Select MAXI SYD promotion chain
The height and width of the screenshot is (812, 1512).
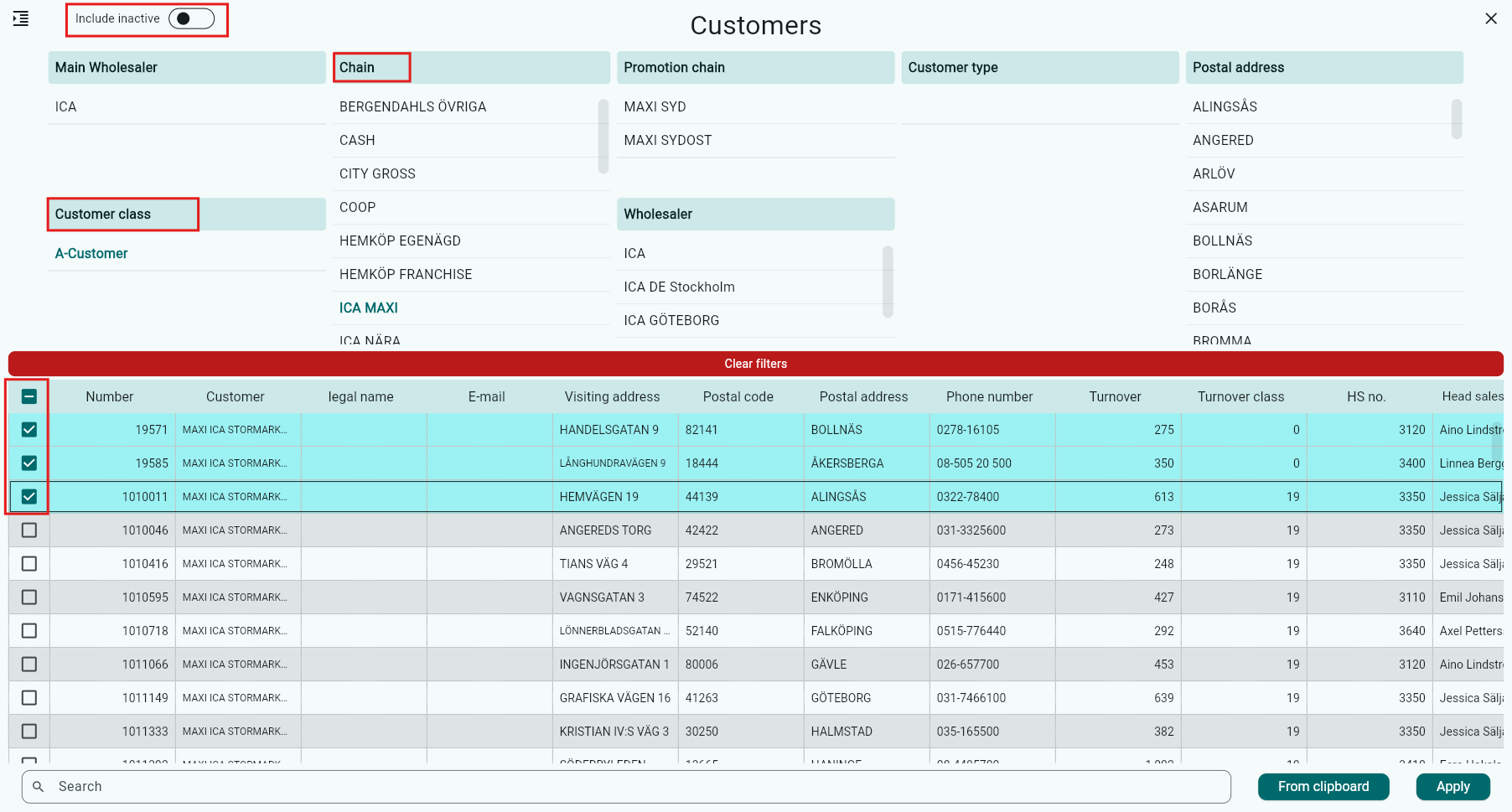pyautogui.click(x=756, y=107)
